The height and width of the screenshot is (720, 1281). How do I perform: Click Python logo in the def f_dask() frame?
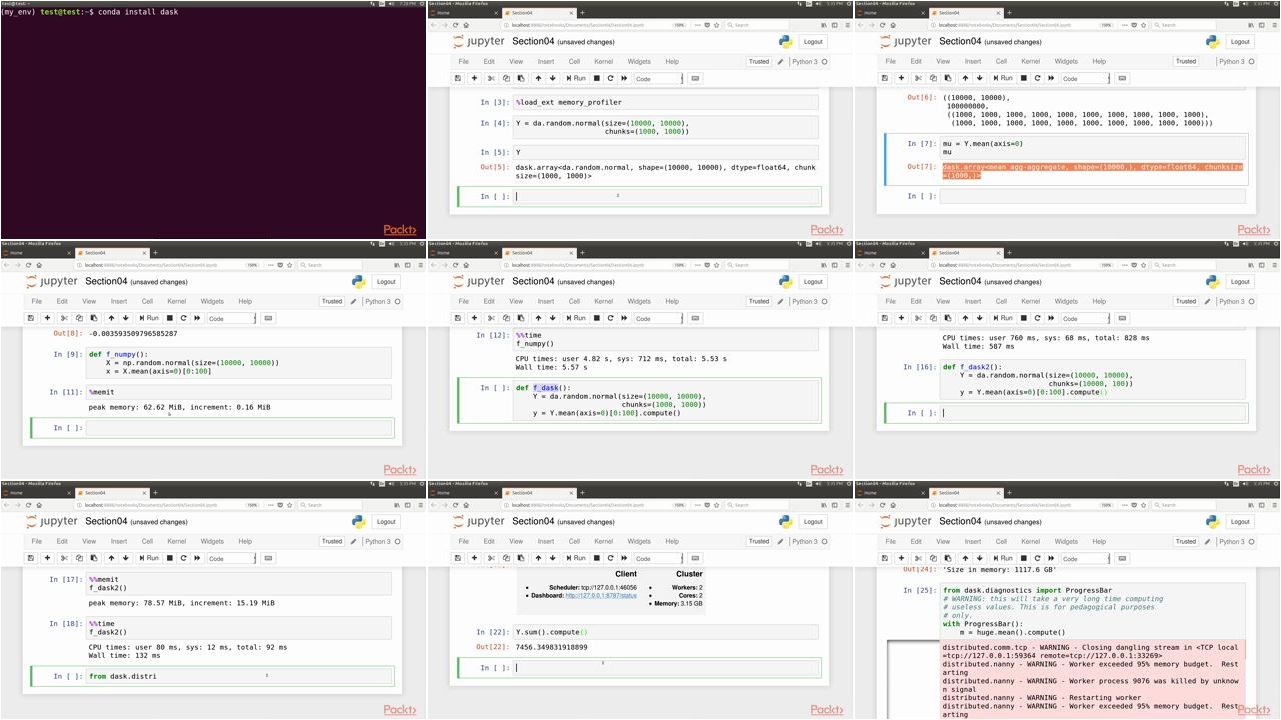(x=785, y=282)
